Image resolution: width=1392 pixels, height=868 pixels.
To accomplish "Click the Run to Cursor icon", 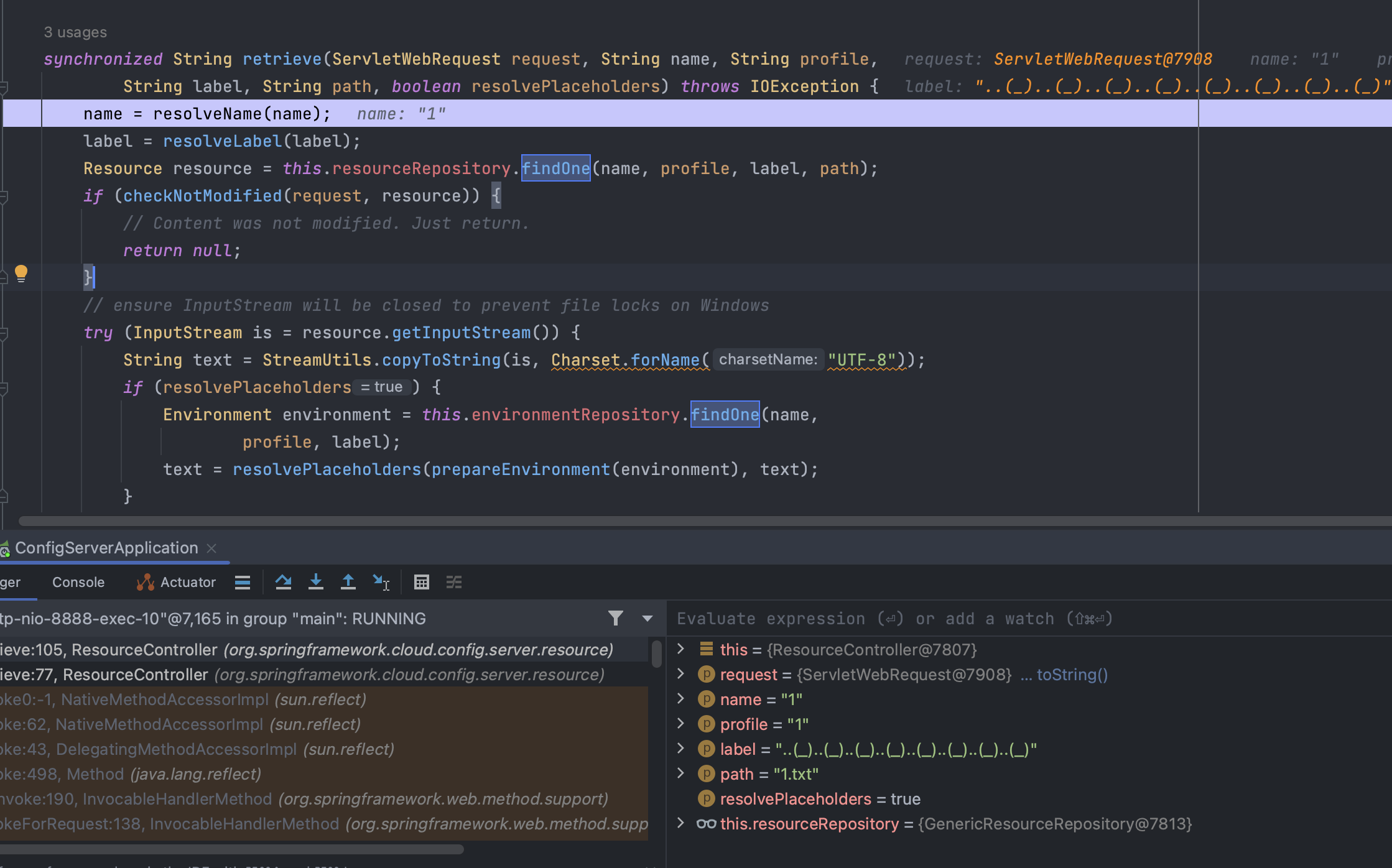I will (x=381, y=582).
